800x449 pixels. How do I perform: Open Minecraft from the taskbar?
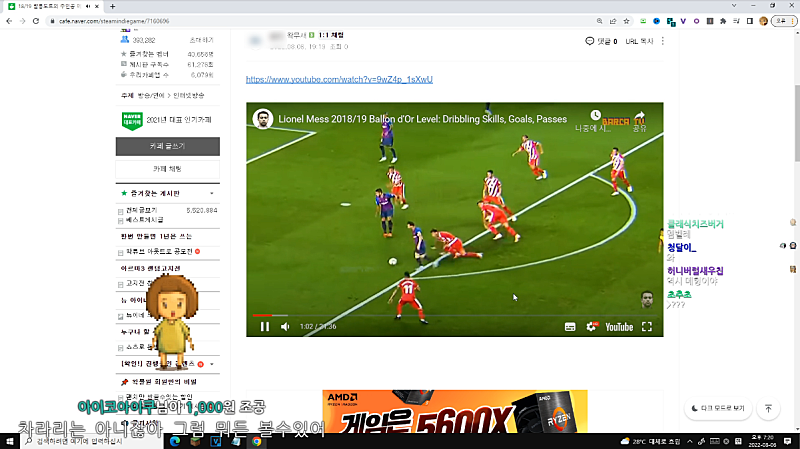click(x=195, y=441)
